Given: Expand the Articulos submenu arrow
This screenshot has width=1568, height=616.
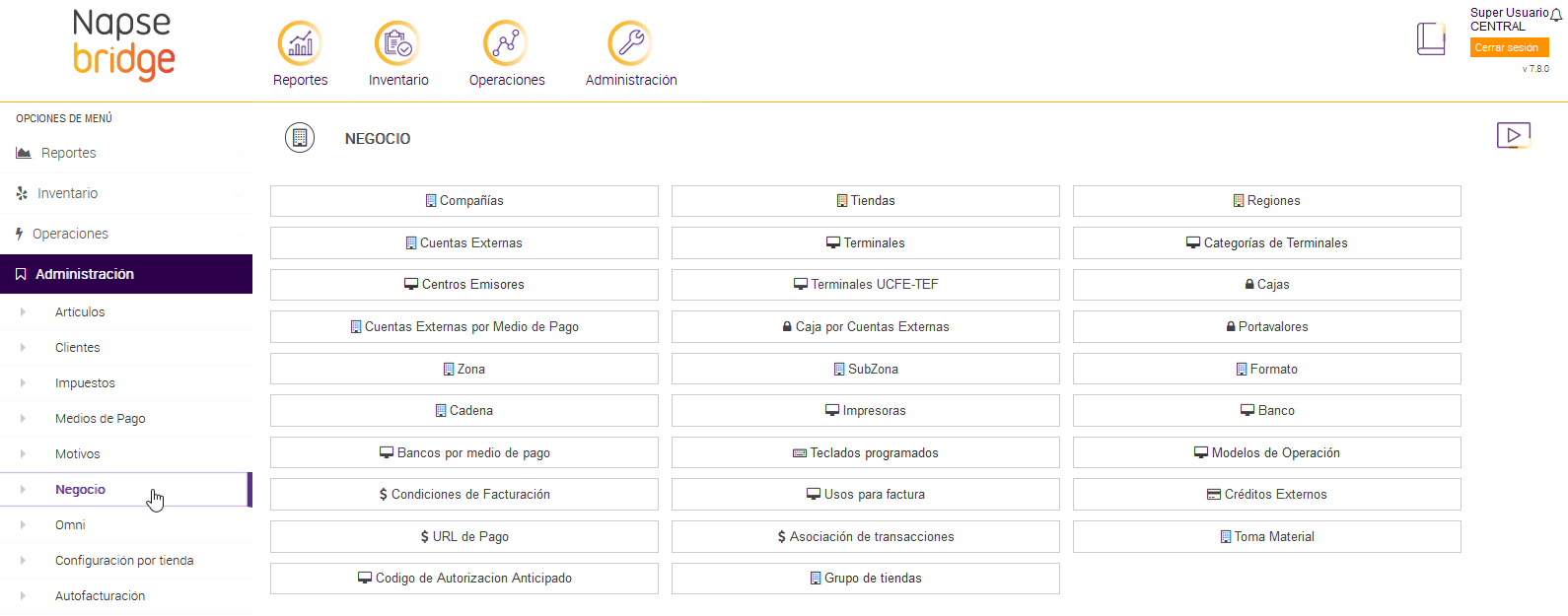Looking at the screenshot, I should (x=23, y=312).
